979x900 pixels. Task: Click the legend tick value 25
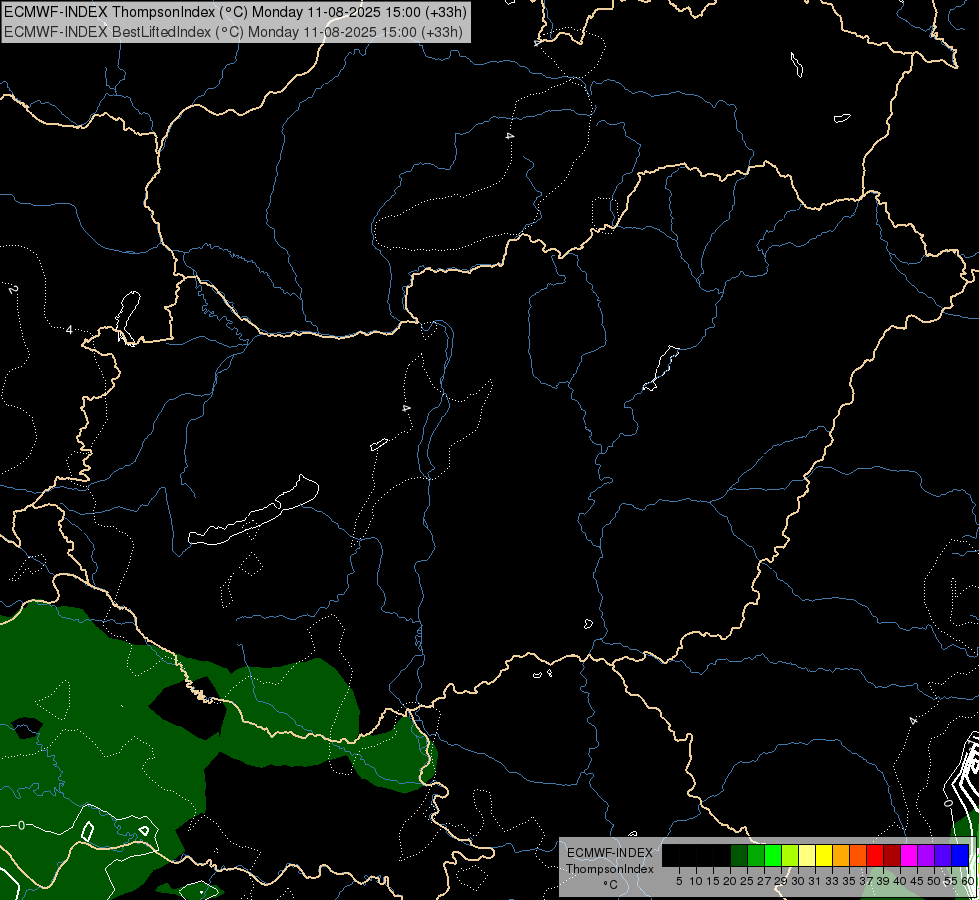(x=747, y=881)
